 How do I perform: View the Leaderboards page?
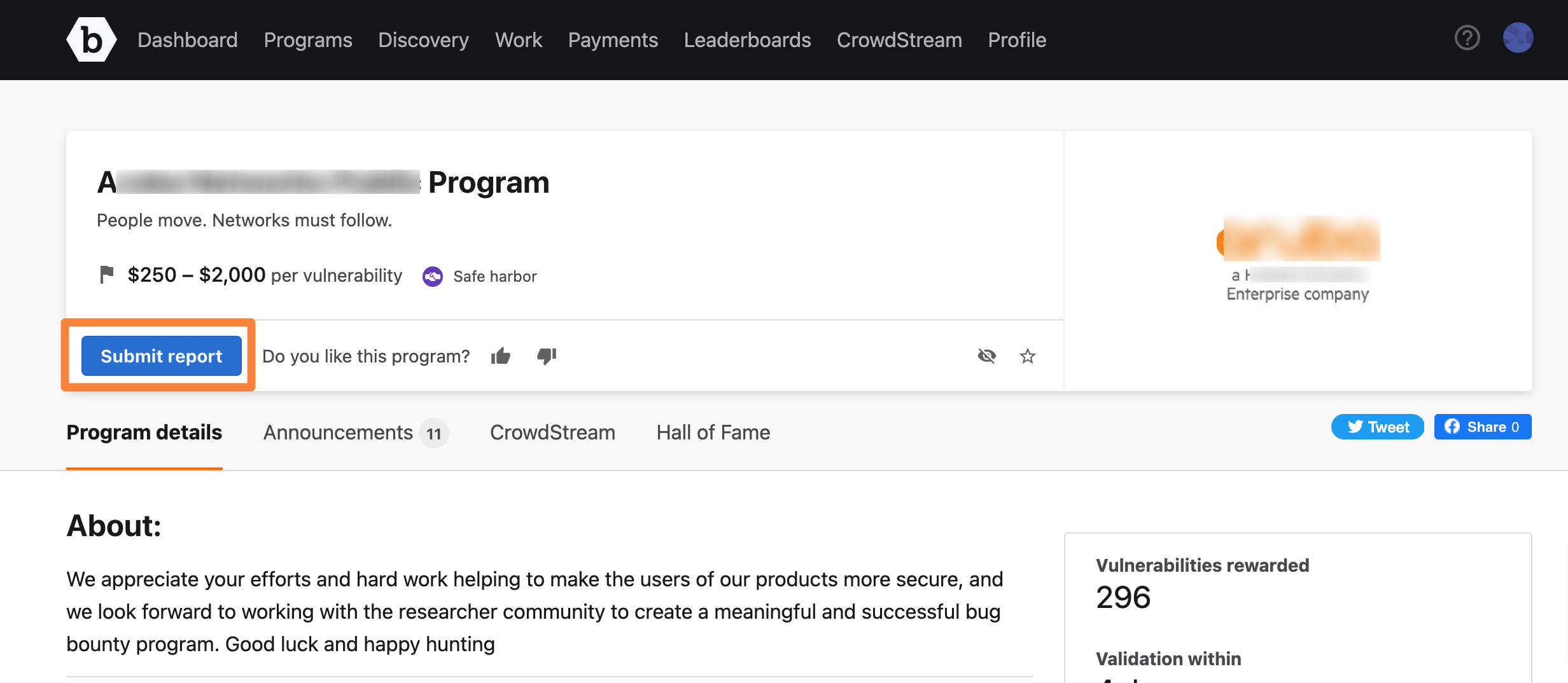pyautogui.click(x=747, y=40)
